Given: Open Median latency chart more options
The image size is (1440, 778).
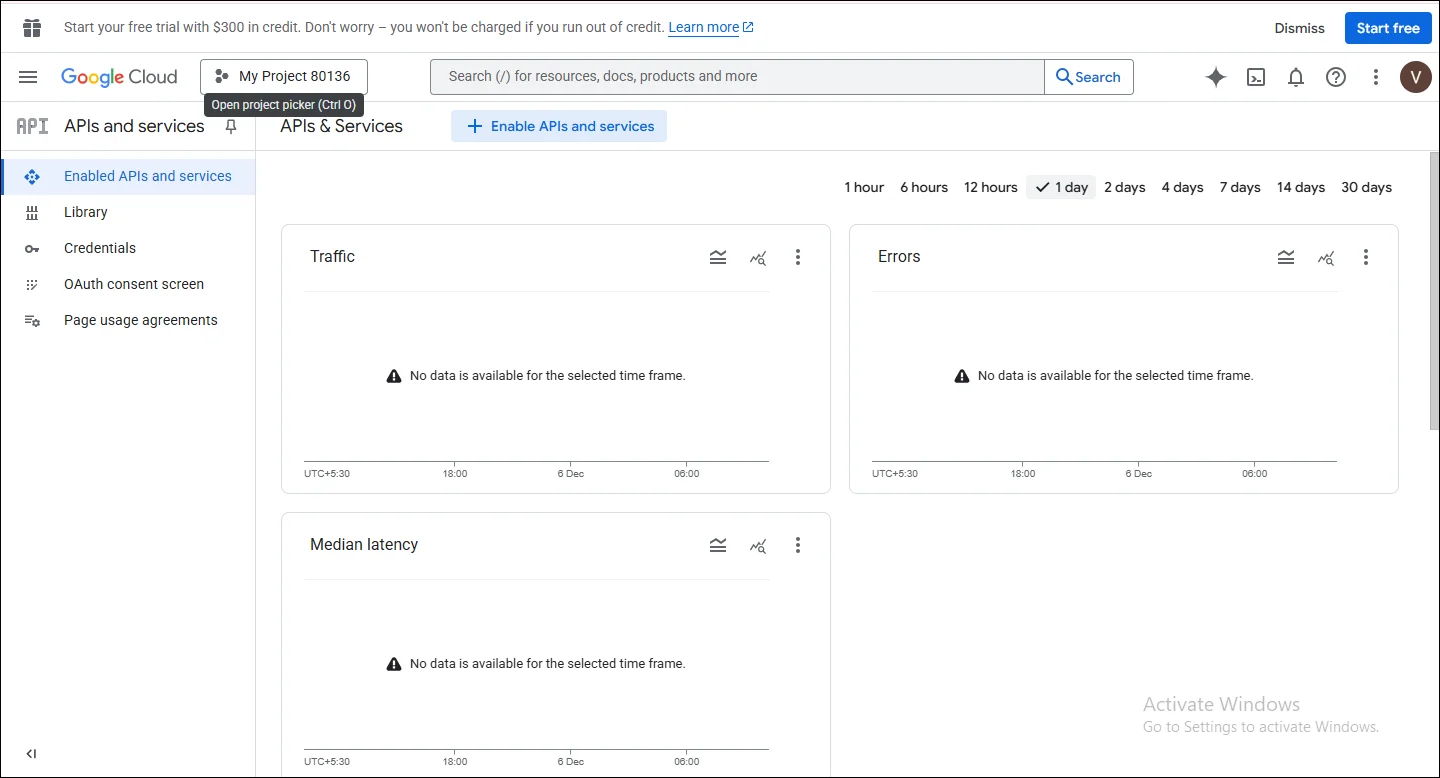Looking at the screenshot, I should pyautogui.click(x=798, y=545).
